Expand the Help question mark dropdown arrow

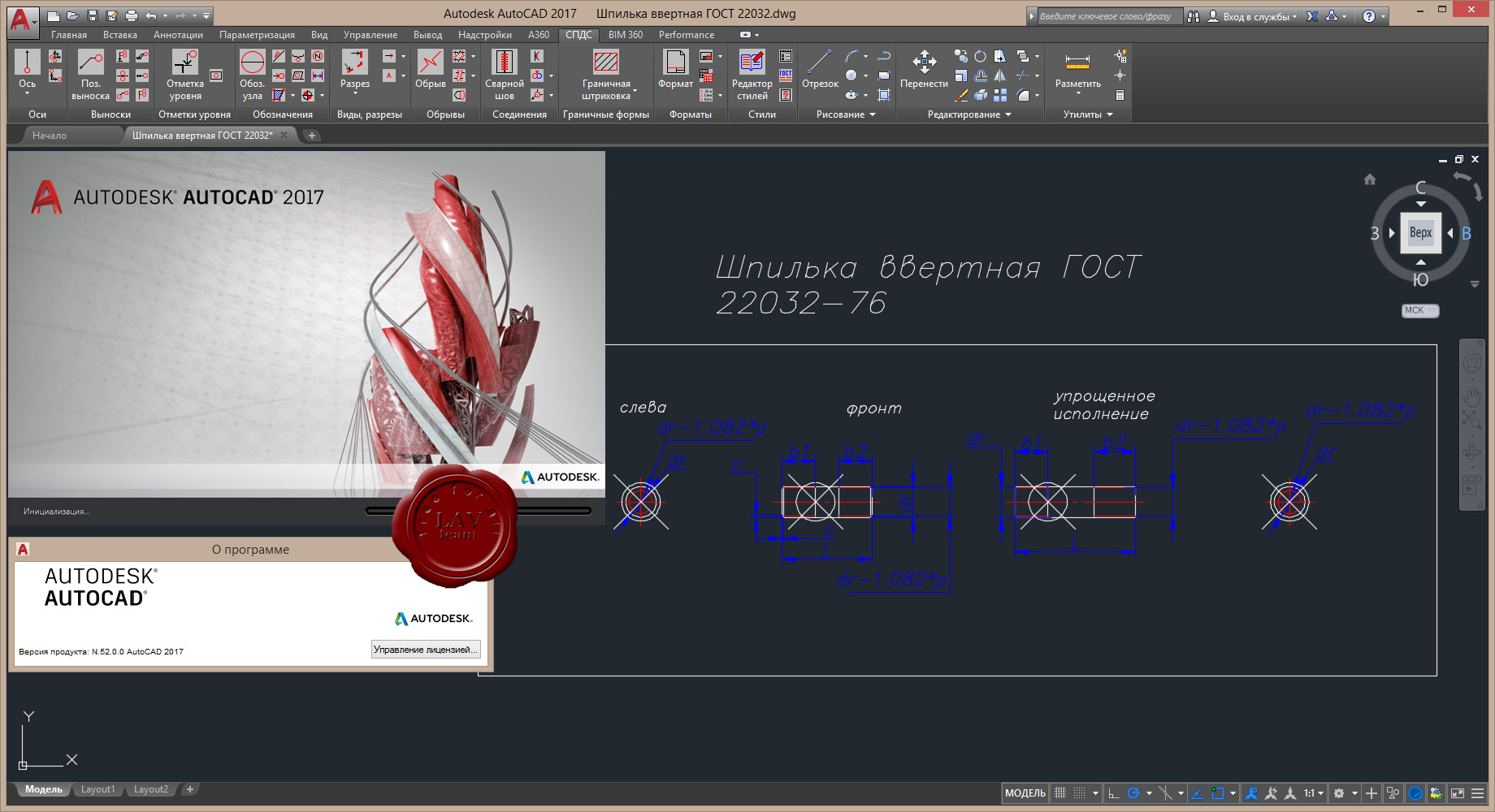[1383, 16]
